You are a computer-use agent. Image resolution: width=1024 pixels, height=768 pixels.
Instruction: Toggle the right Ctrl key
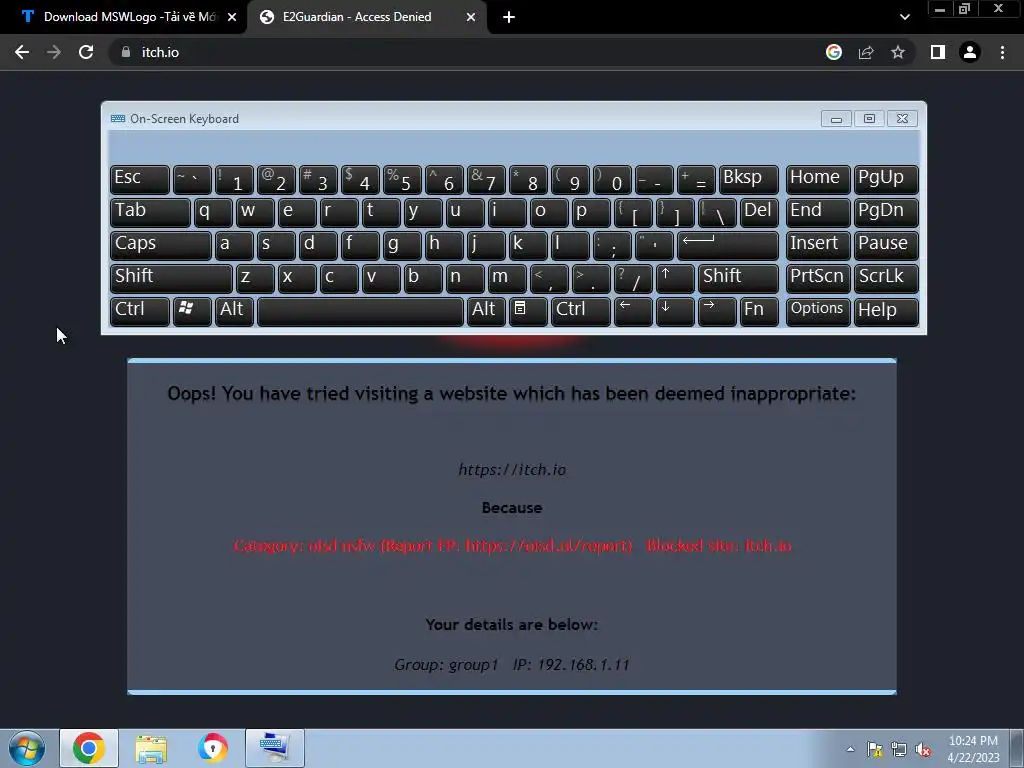tap(581, 312)
